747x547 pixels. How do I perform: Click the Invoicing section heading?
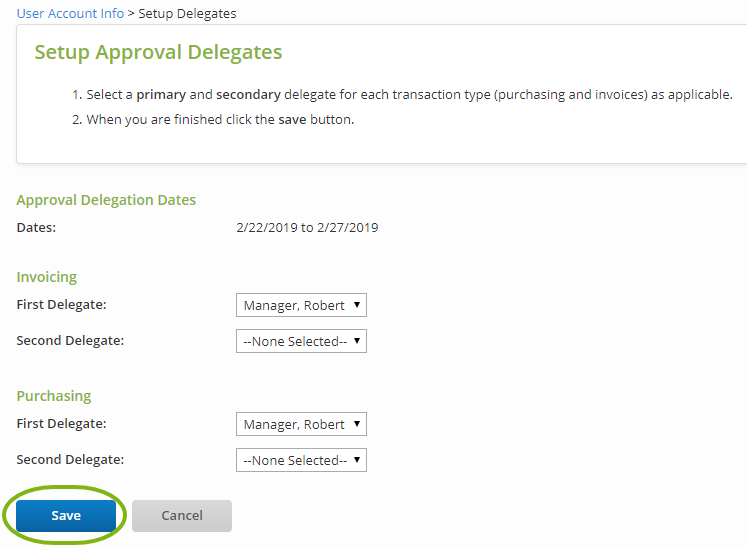[46, 277]
